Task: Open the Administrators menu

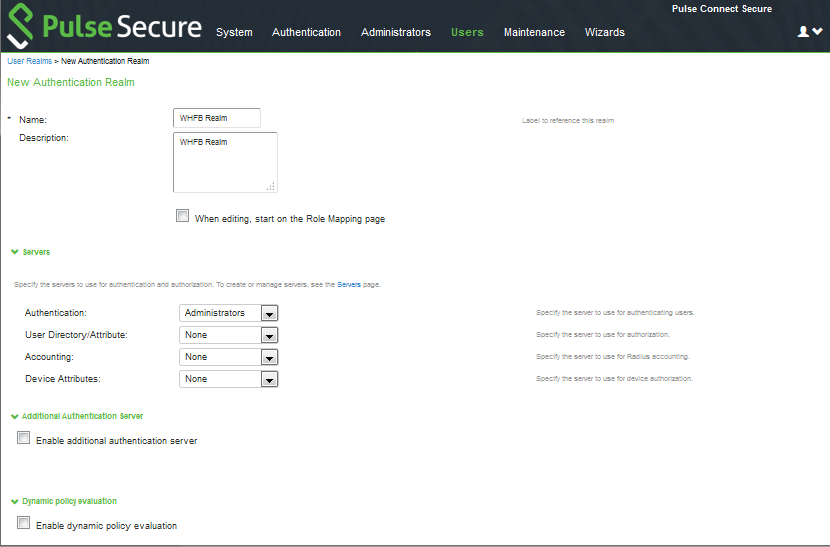Action: tap(395, 32)
